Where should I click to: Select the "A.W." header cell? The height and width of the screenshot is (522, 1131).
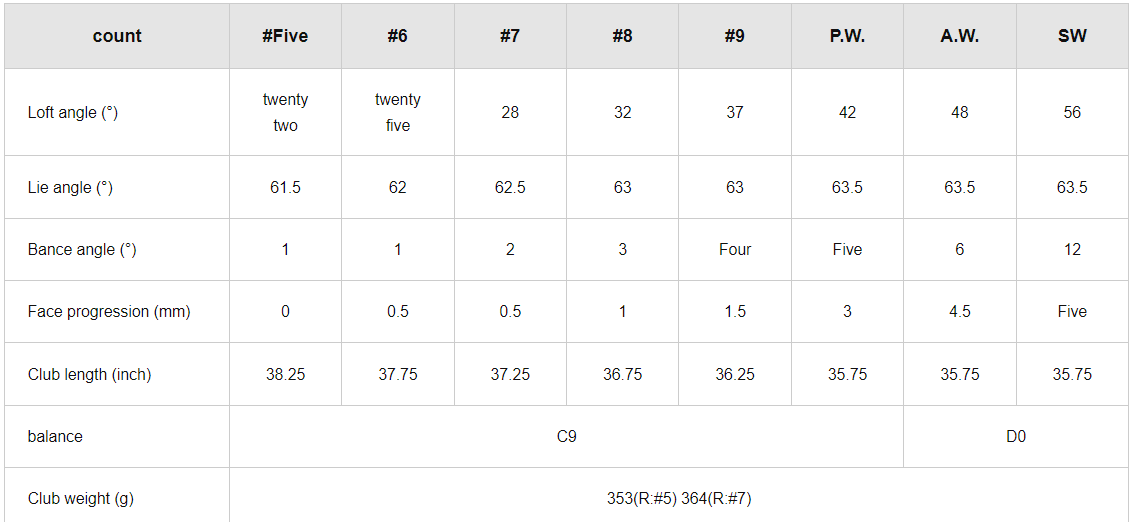coord(959,36)
